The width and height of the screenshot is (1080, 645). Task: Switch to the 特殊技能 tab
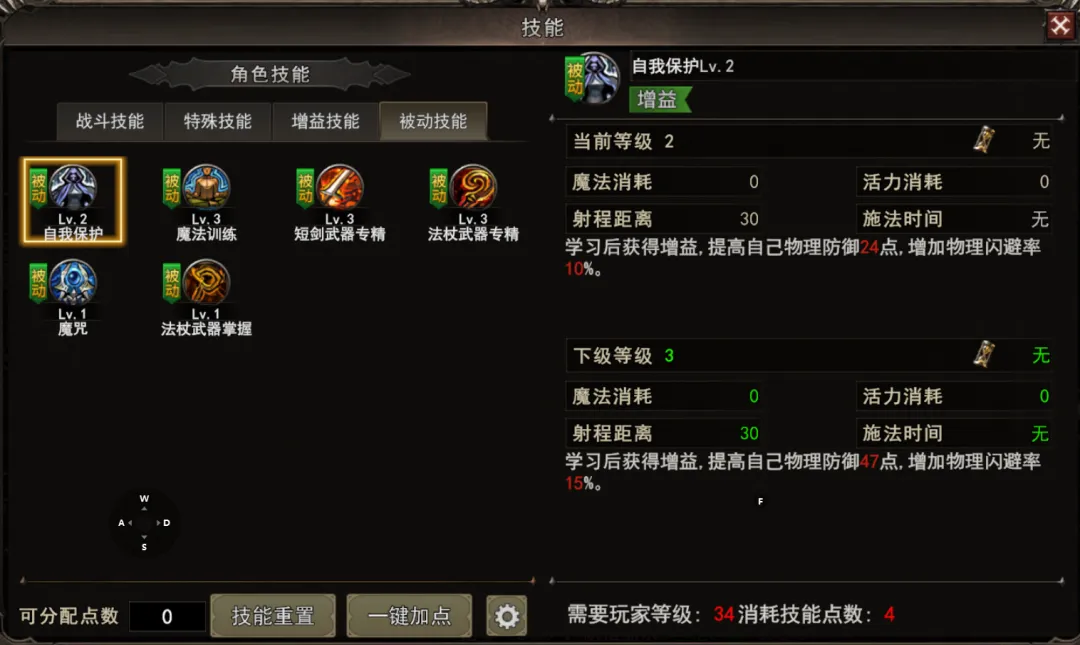pos(218,121)
